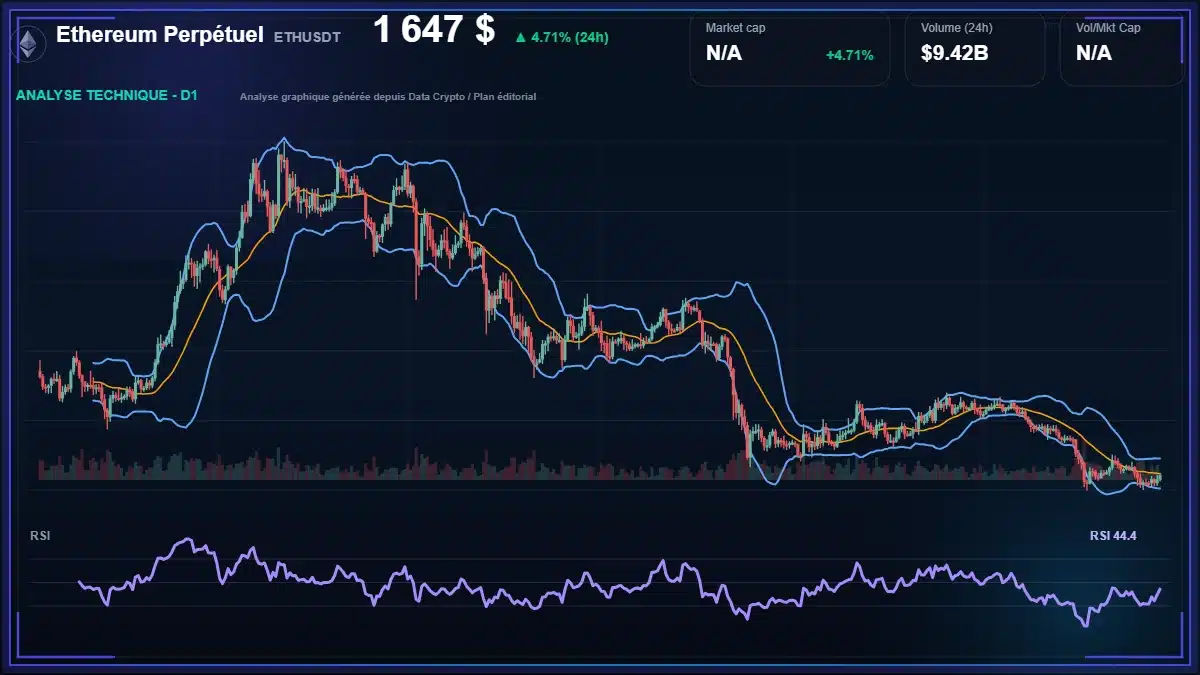
Task: Click the +4.71% value in Market cap card
Action: pyautogui.click(x=849, y=55)
